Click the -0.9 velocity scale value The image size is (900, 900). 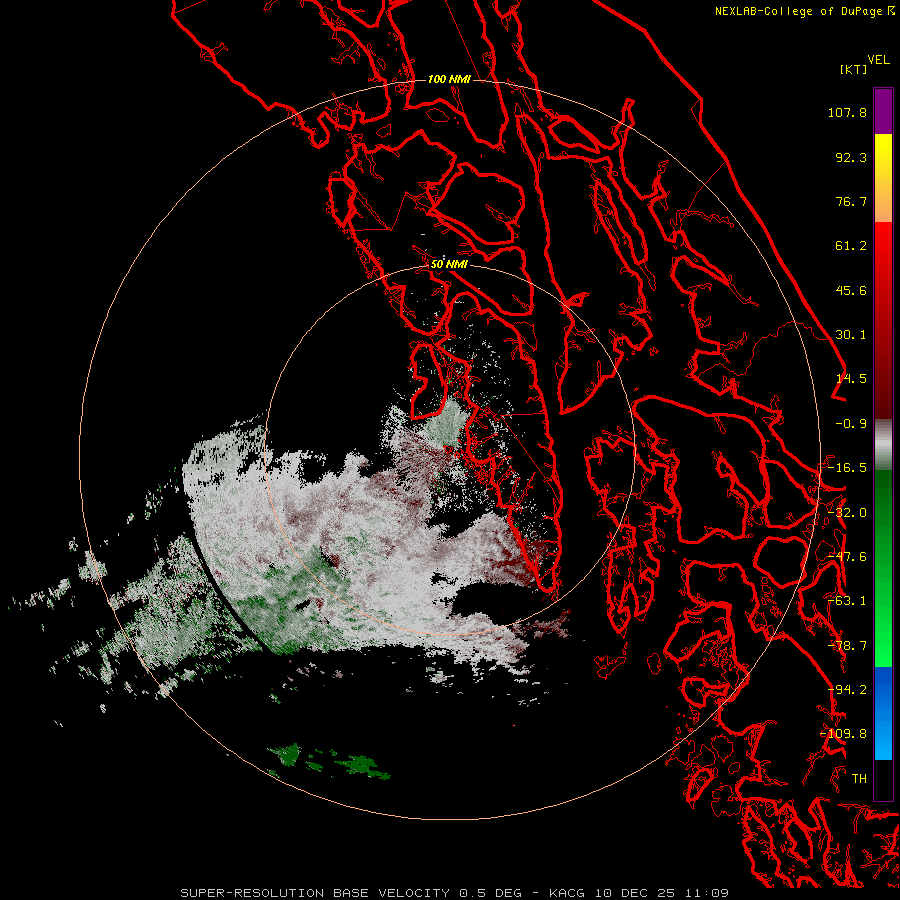pos(851,424)
